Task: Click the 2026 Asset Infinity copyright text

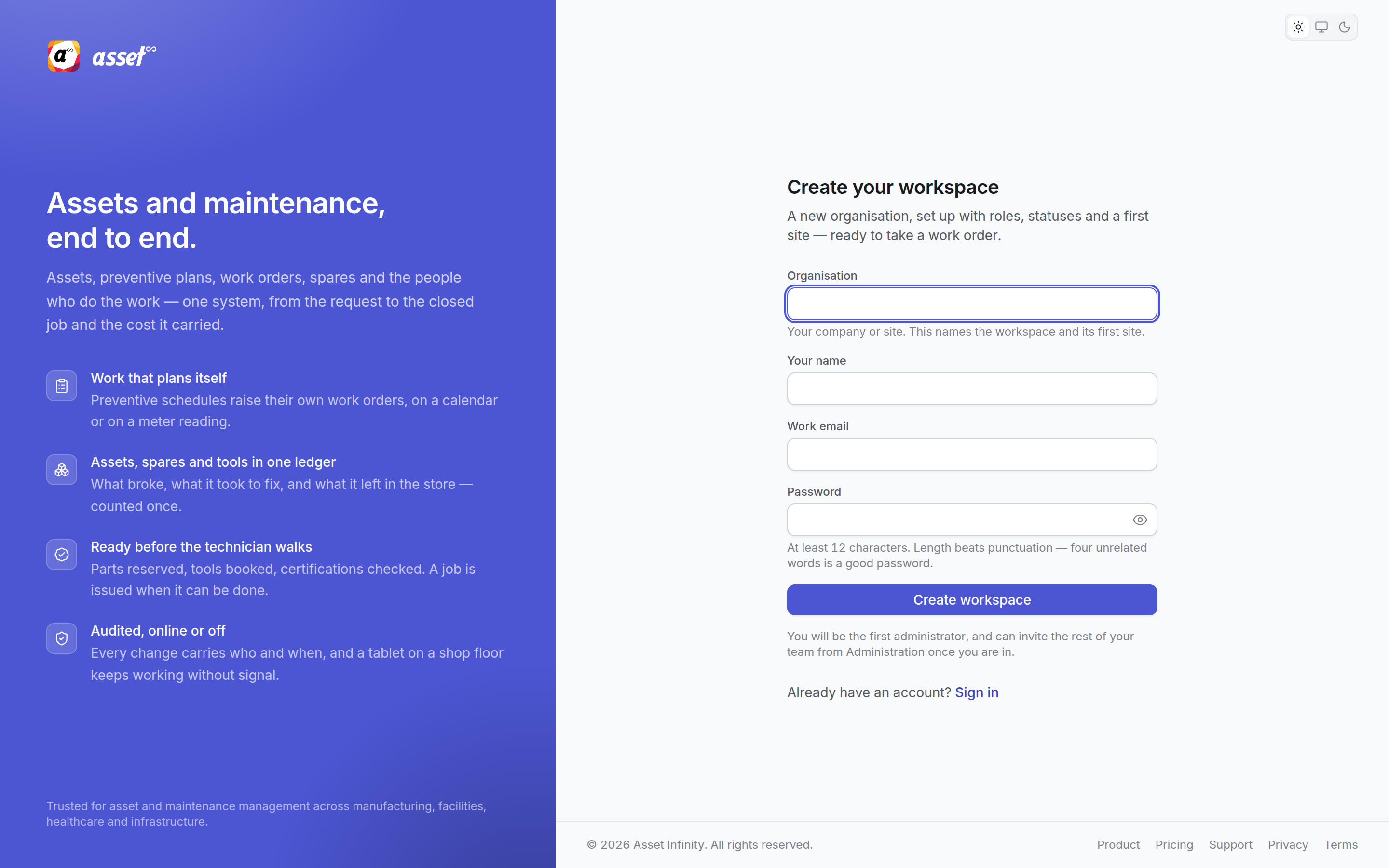Action: (700, 844)
